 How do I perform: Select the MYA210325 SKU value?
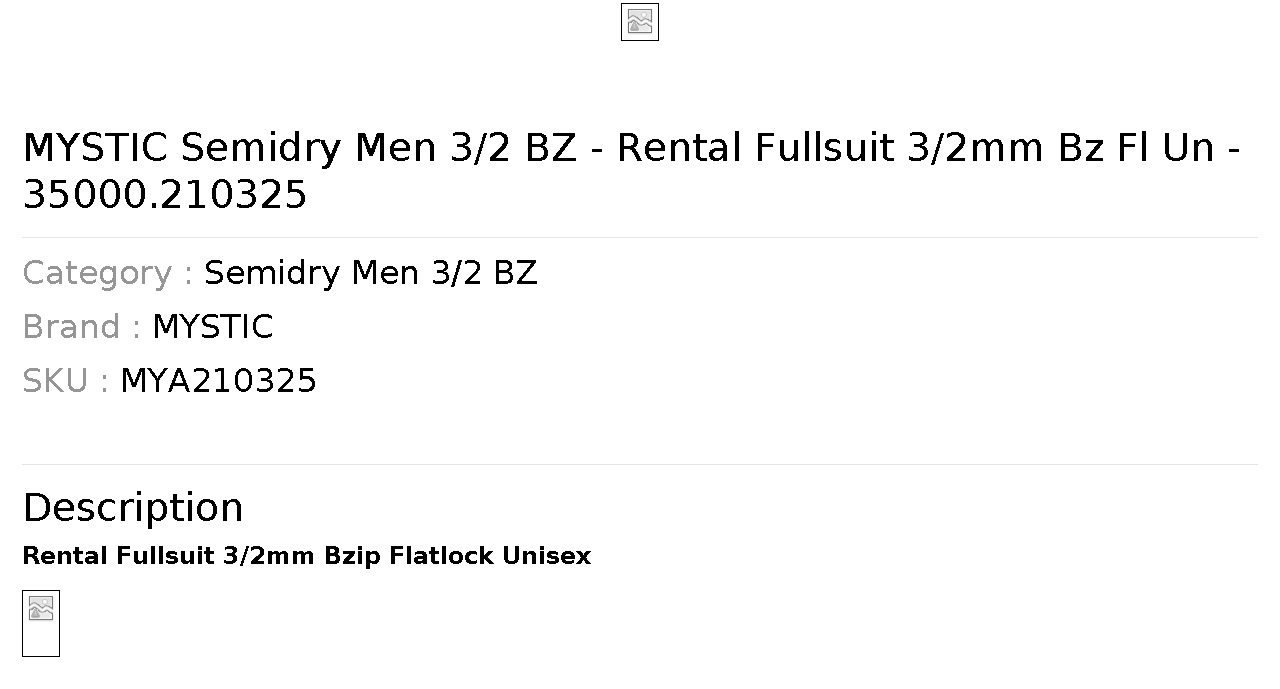coord(219,381)
